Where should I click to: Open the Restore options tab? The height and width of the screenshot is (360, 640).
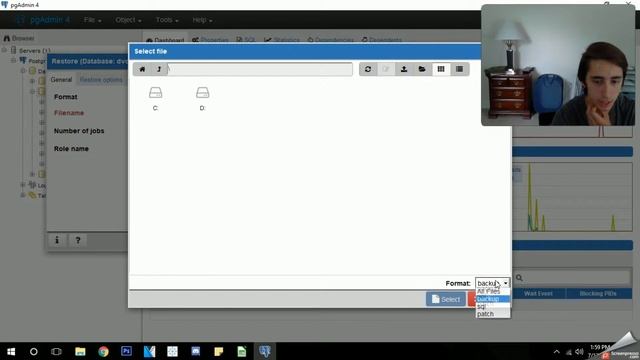point(101,80)
